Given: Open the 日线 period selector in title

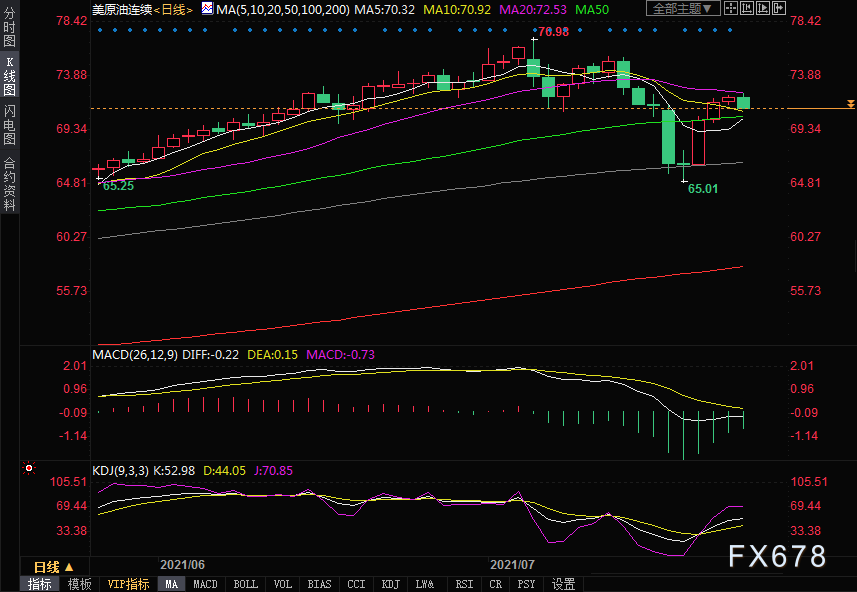Looking at the screenshot, I should click(173, 9).
